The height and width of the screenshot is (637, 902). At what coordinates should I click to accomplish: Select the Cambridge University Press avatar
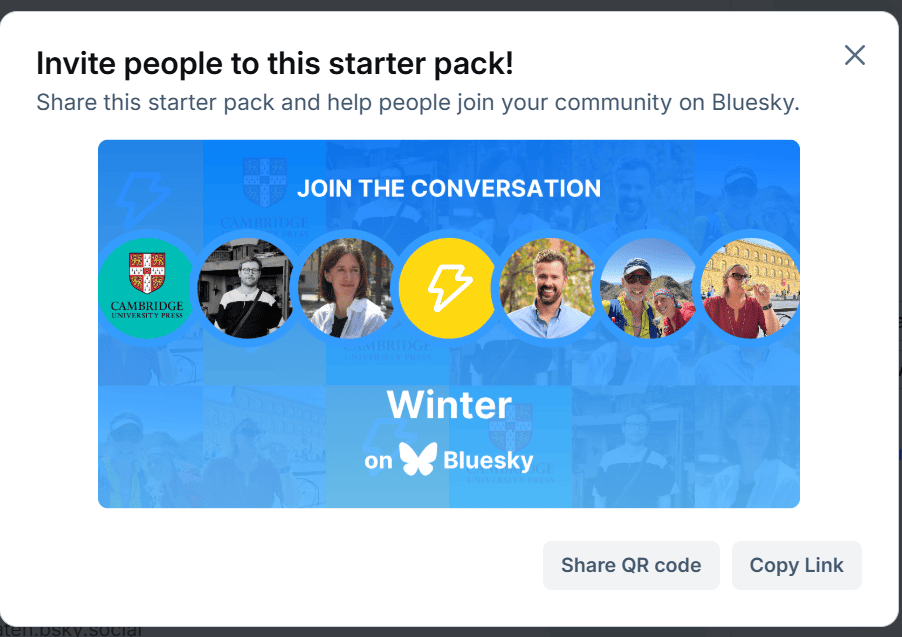147,288
